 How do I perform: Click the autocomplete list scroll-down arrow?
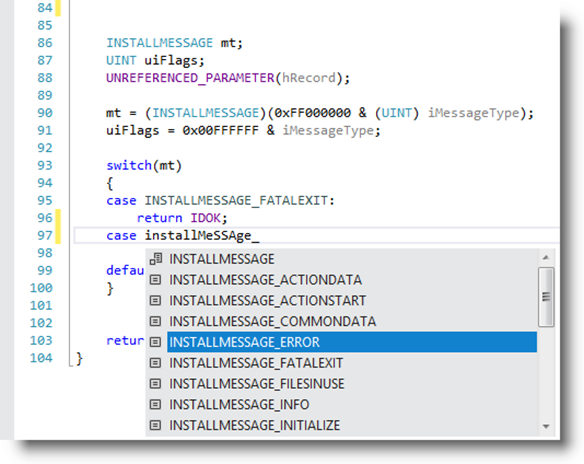click(546, 427)
